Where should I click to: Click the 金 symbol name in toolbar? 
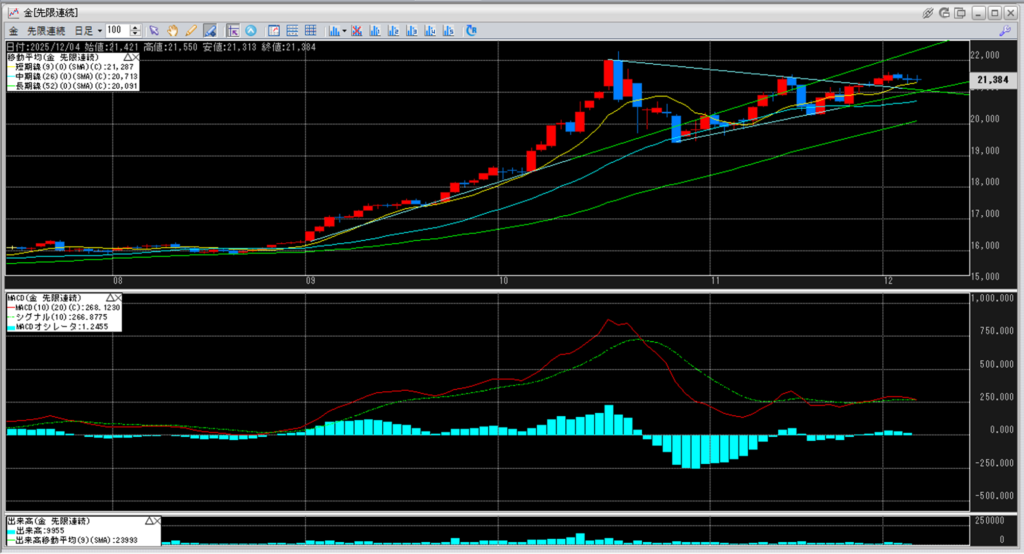(x=13, y=31)
